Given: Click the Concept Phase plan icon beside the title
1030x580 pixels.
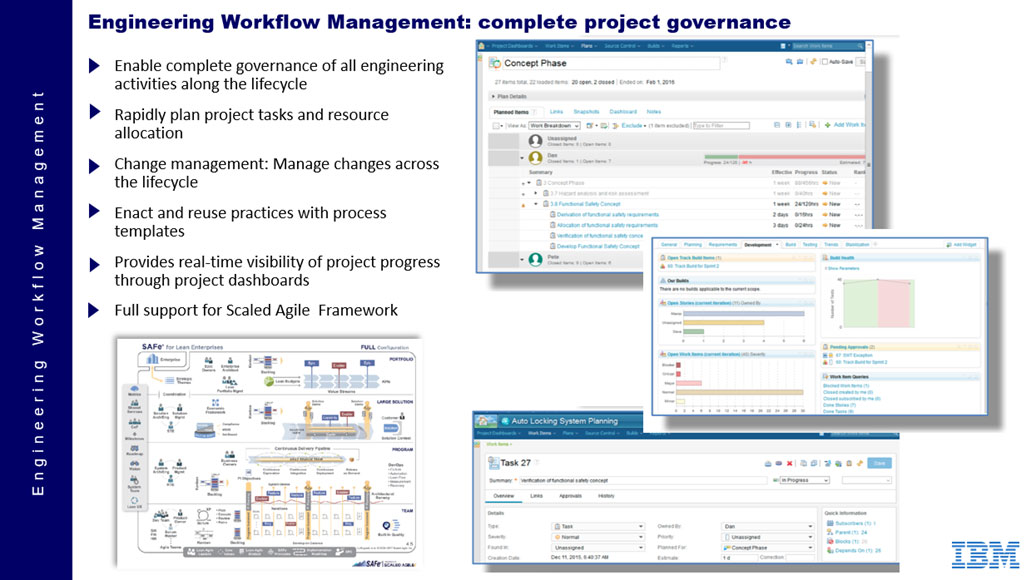Looking at the screenshot, I should tap(494, 63).
